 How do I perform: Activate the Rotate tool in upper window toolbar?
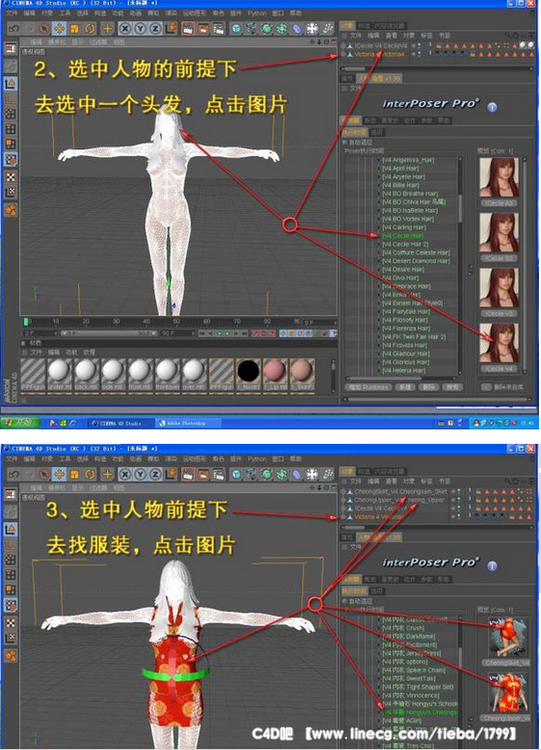tap(90, 29)
